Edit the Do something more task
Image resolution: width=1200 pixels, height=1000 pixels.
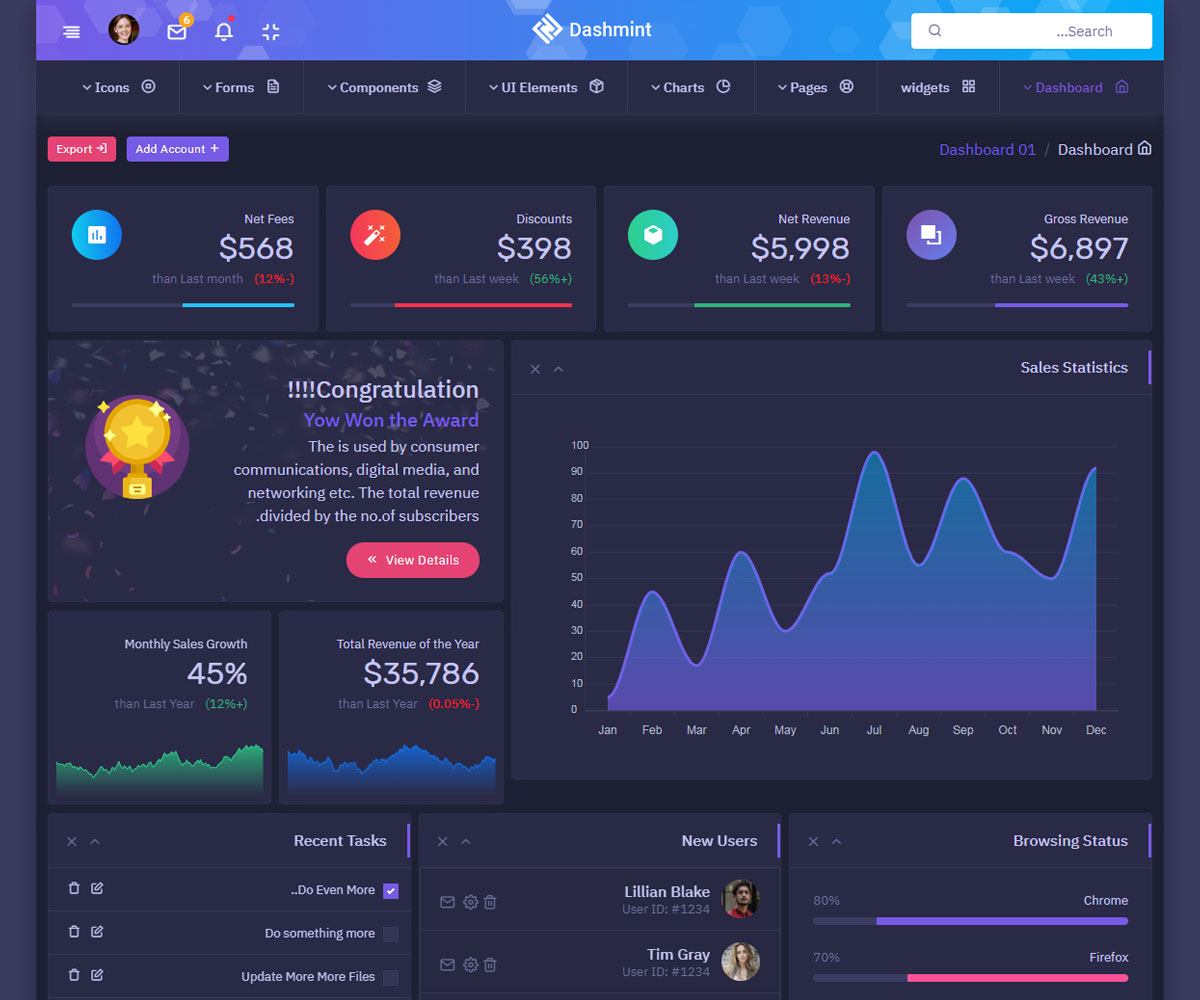click(x=97, y=931)
